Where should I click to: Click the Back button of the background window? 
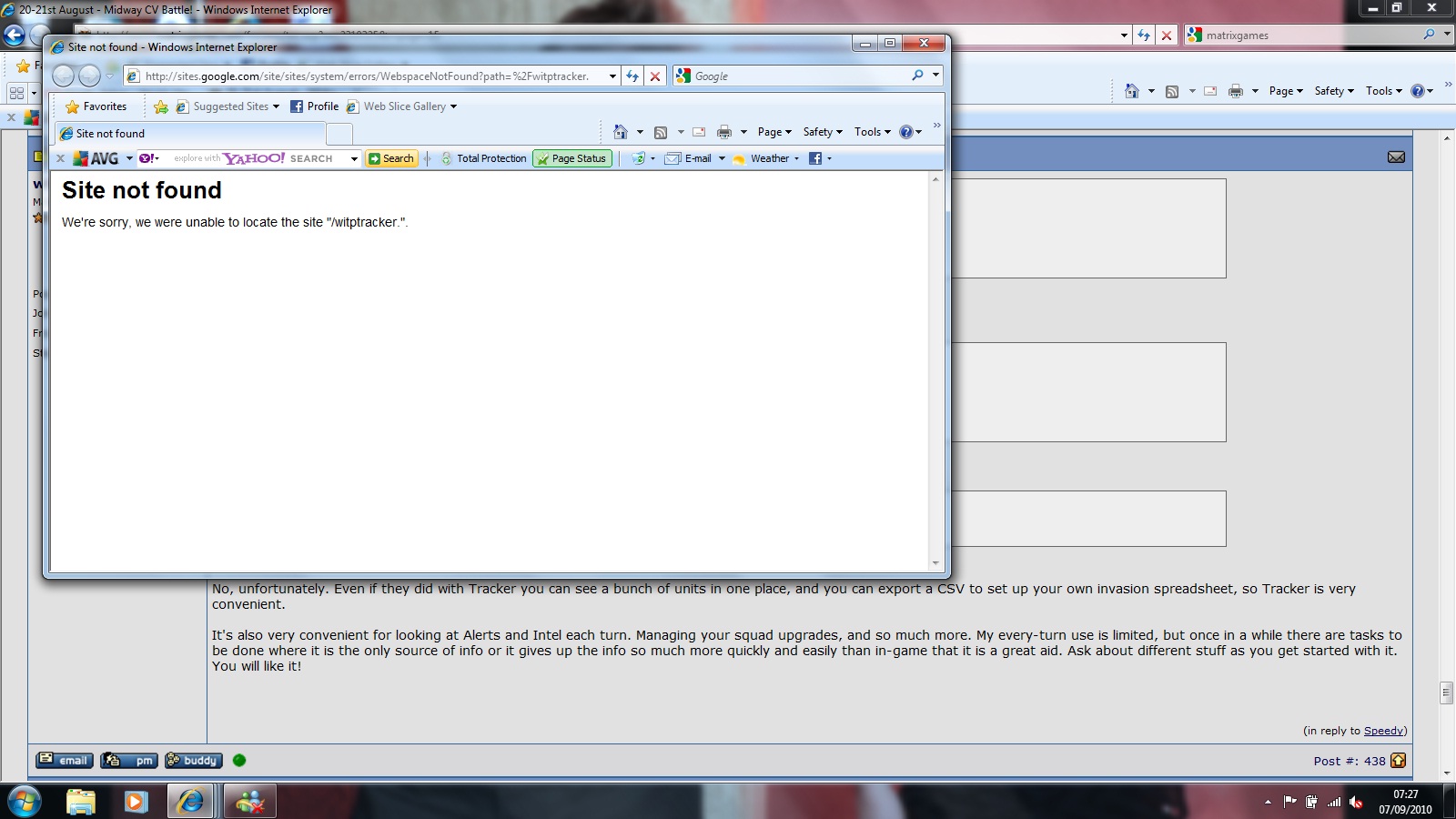(14, 35)
